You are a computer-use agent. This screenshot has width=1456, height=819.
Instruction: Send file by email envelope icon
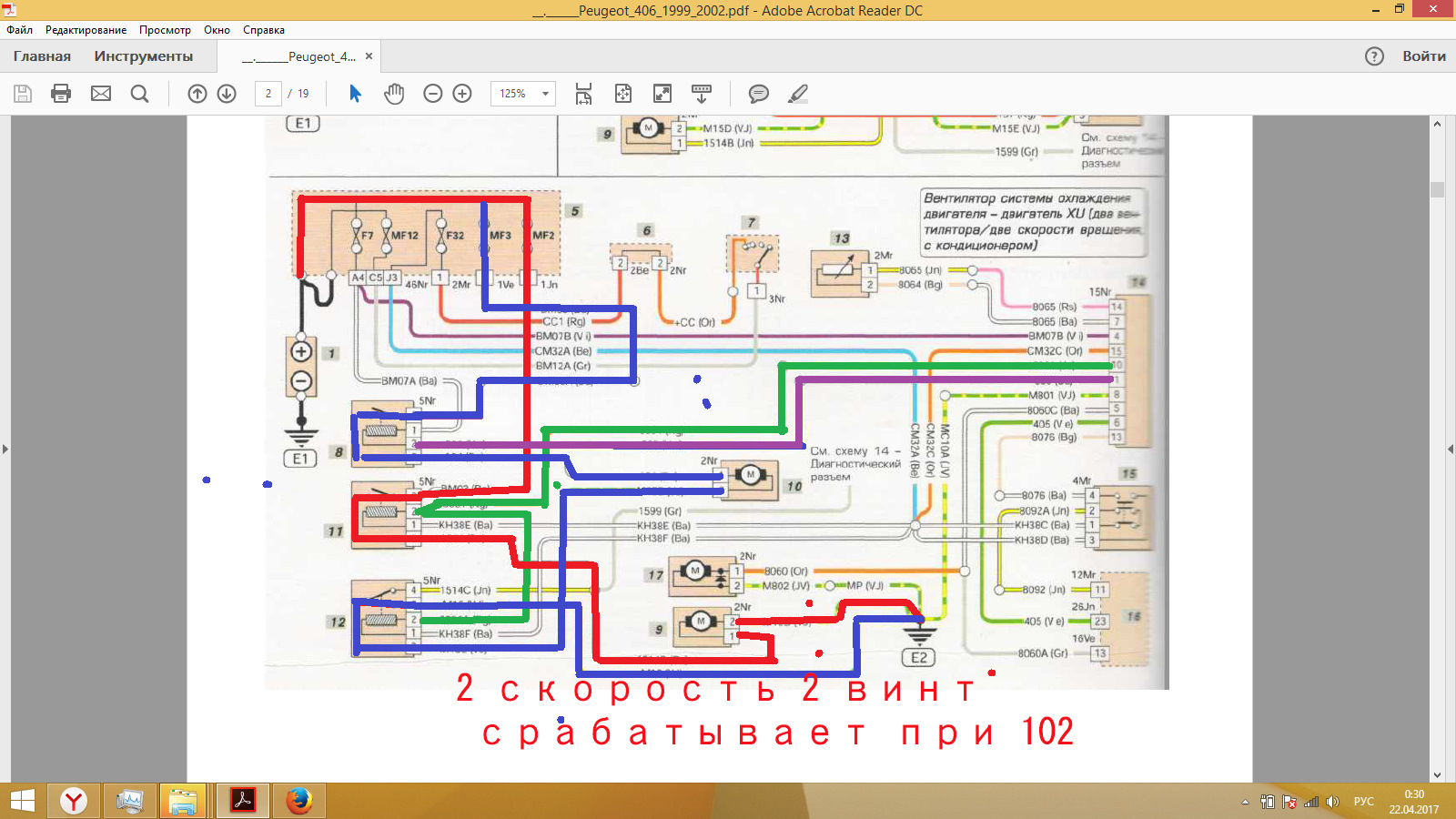tap(101, 94)
